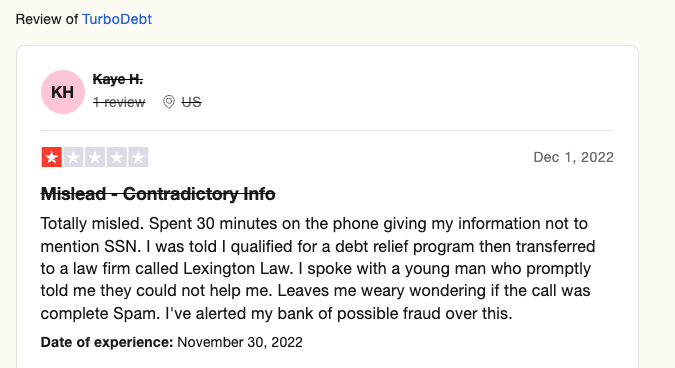Click the Dec 1, 2022 review date
This screenshot has width=675, height=368.
click(x=573, y=157)
